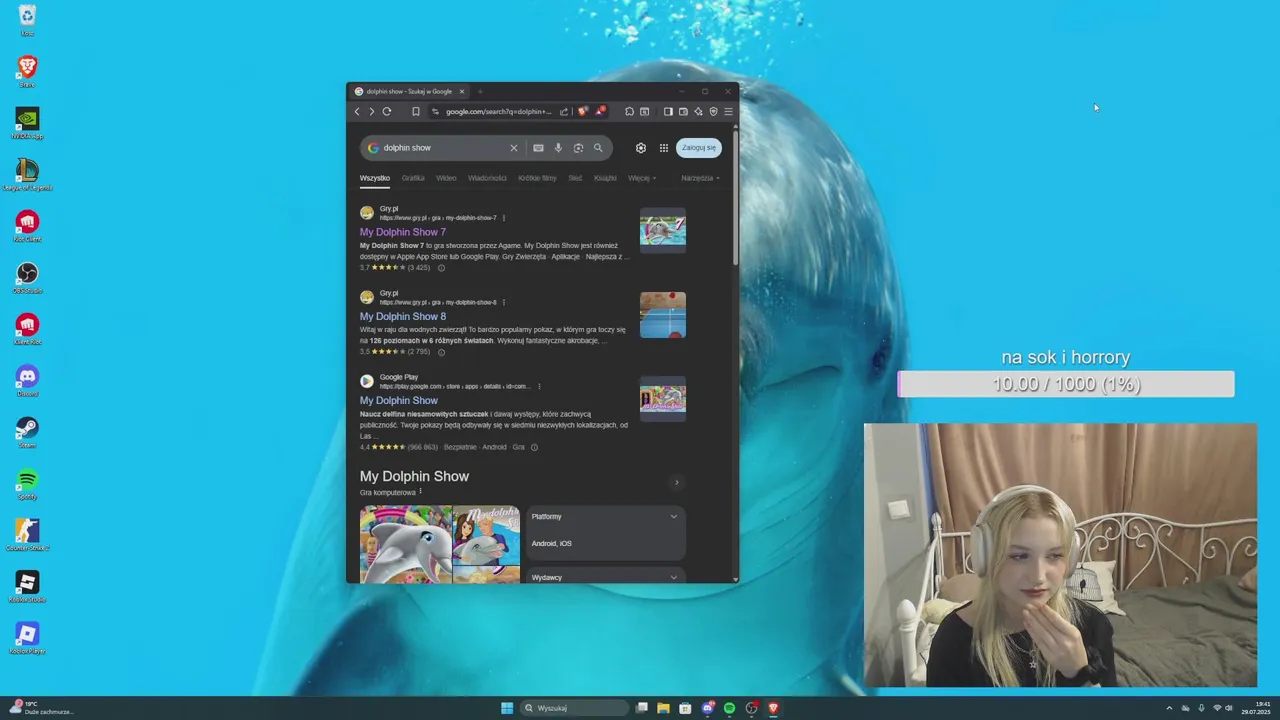Submit search with magnifier icon
This screenshot has width=1280, height=720.
(x=598, y=148)
